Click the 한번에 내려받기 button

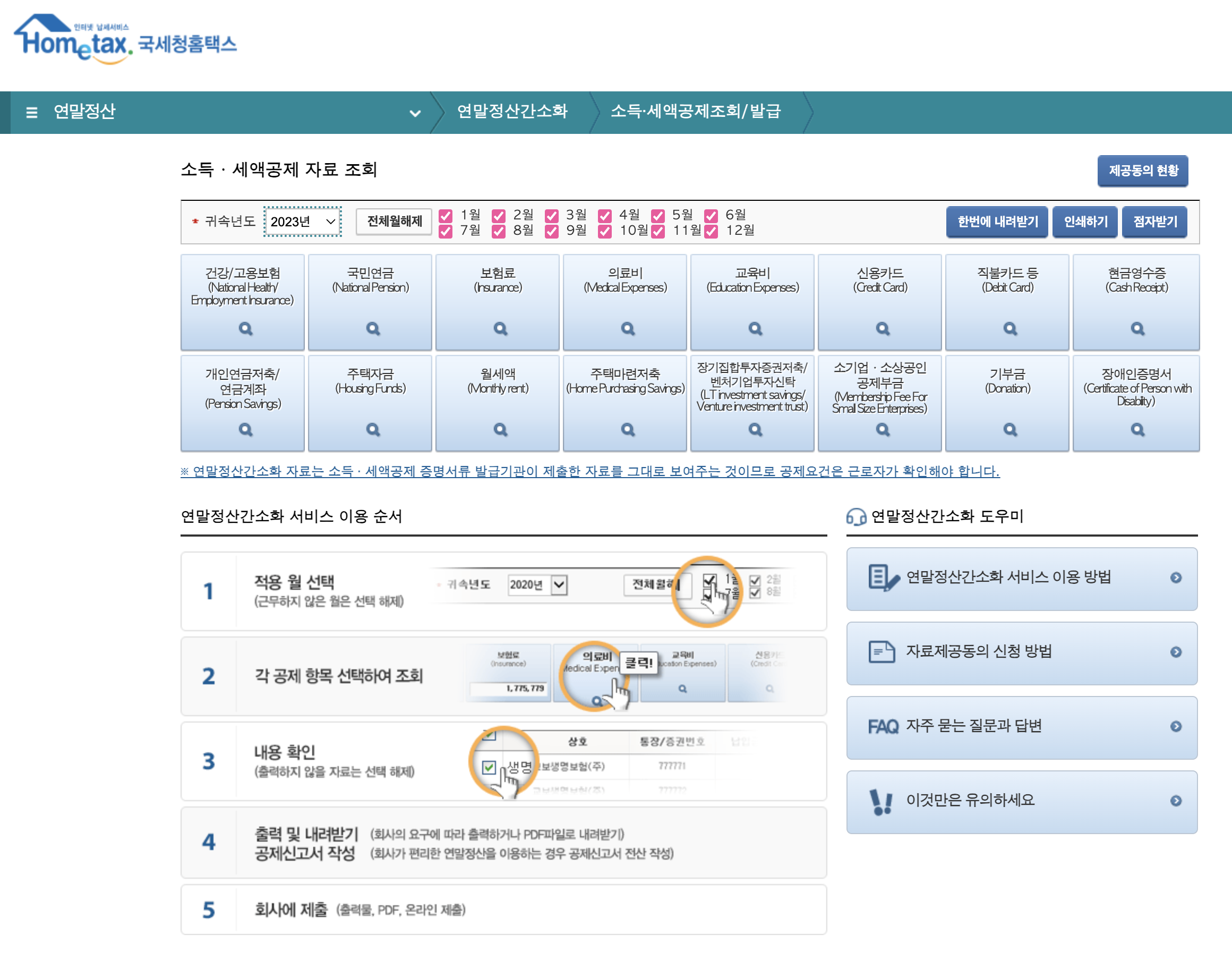[x=997, y=222]
